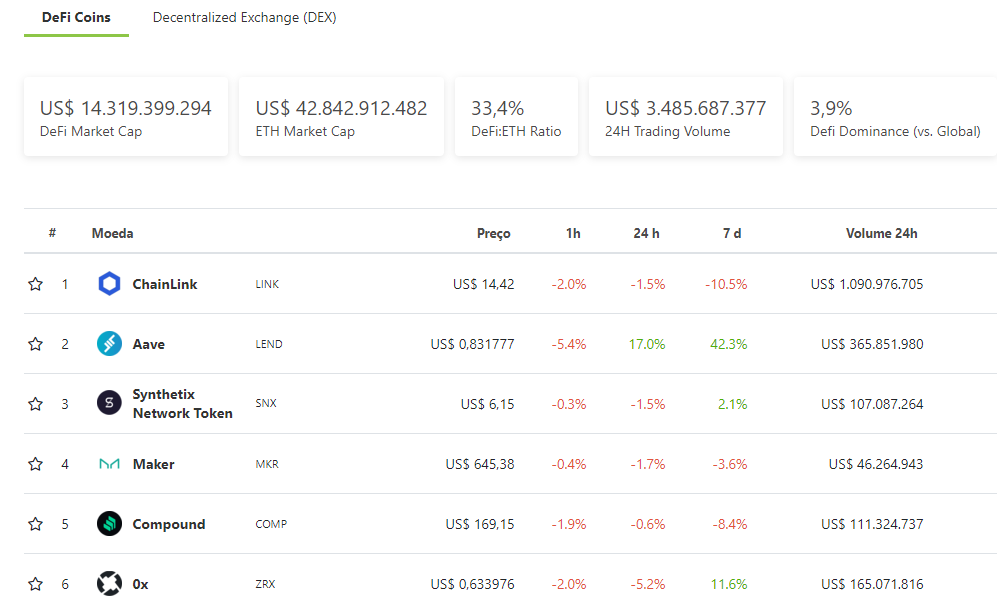The height and width of the screenshot is (612, 997).
Task: Favorite ChainLink using its star
Action: [x=36, y=284]
